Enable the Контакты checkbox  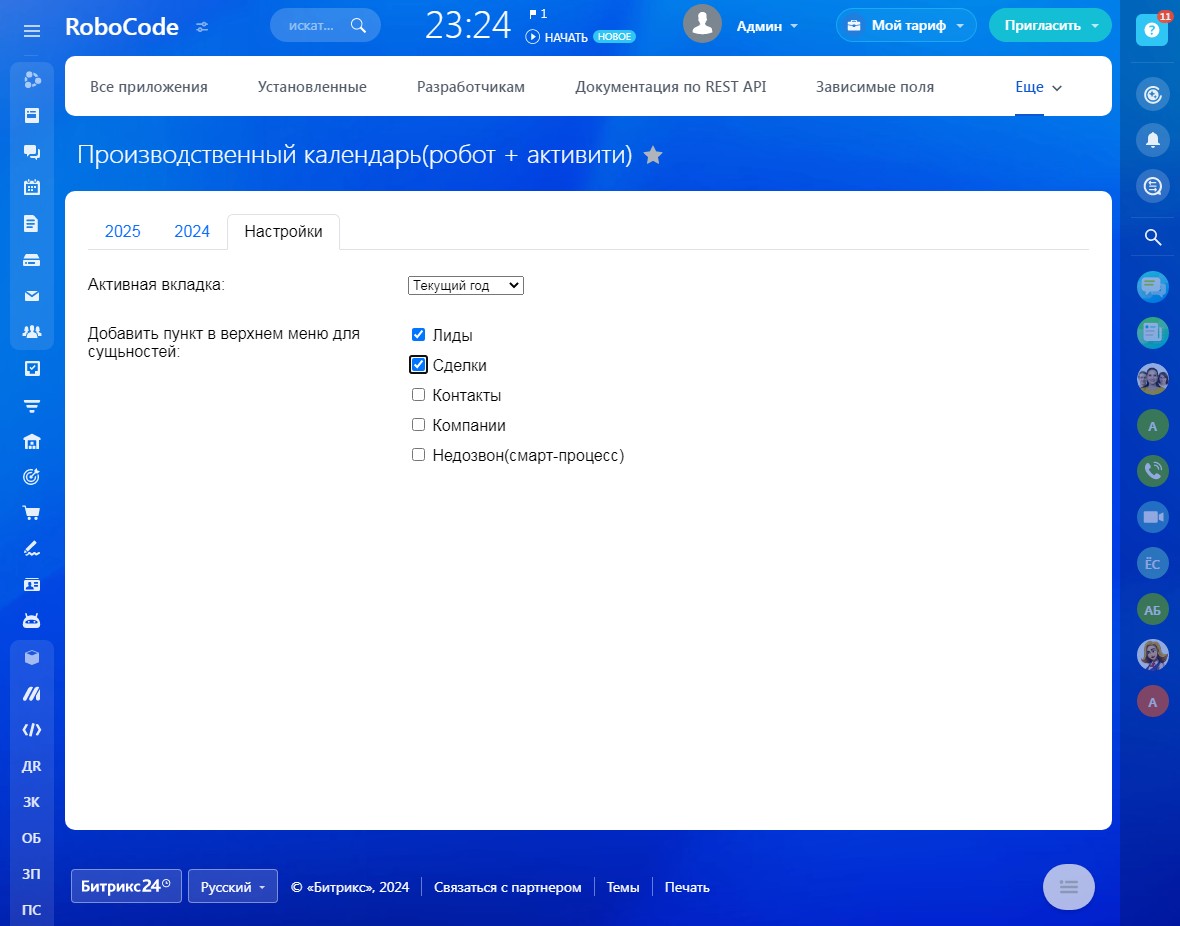tap(419, 395)
